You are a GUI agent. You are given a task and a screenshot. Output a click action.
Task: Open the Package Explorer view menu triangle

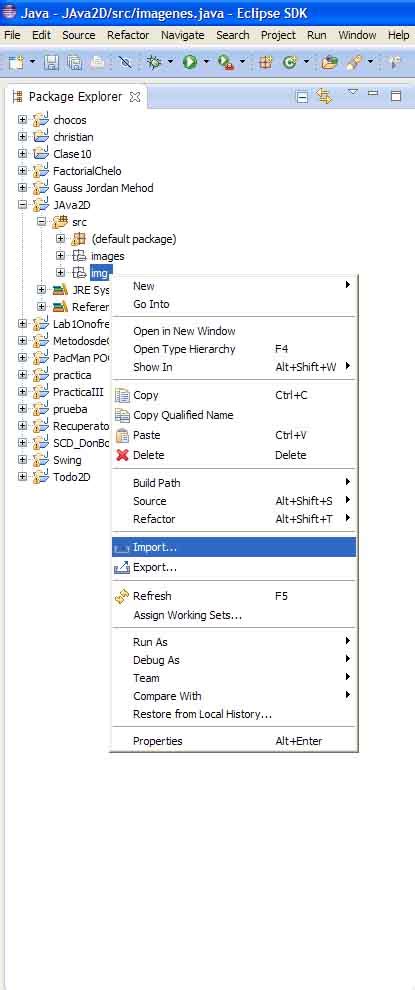pos(353,93)
